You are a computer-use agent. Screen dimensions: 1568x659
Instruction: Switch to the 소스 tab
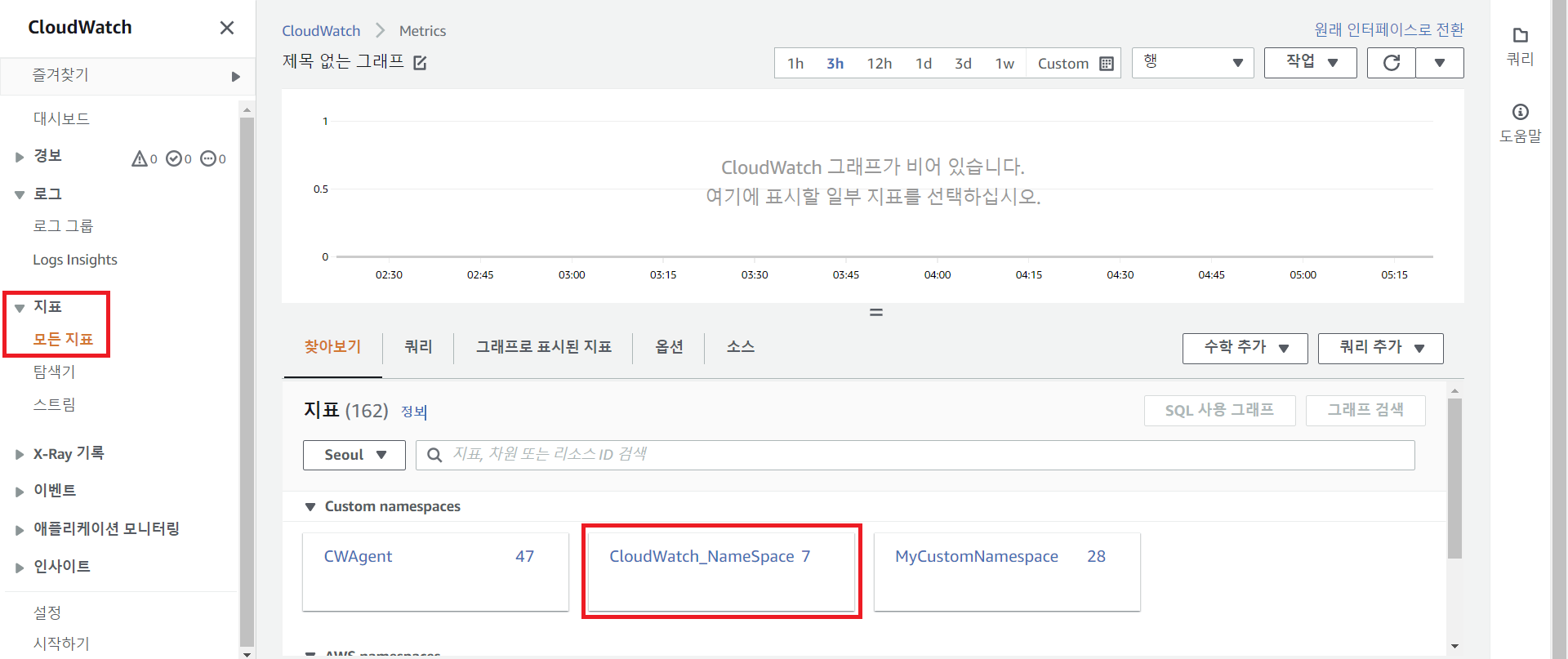tap(741, 347)
